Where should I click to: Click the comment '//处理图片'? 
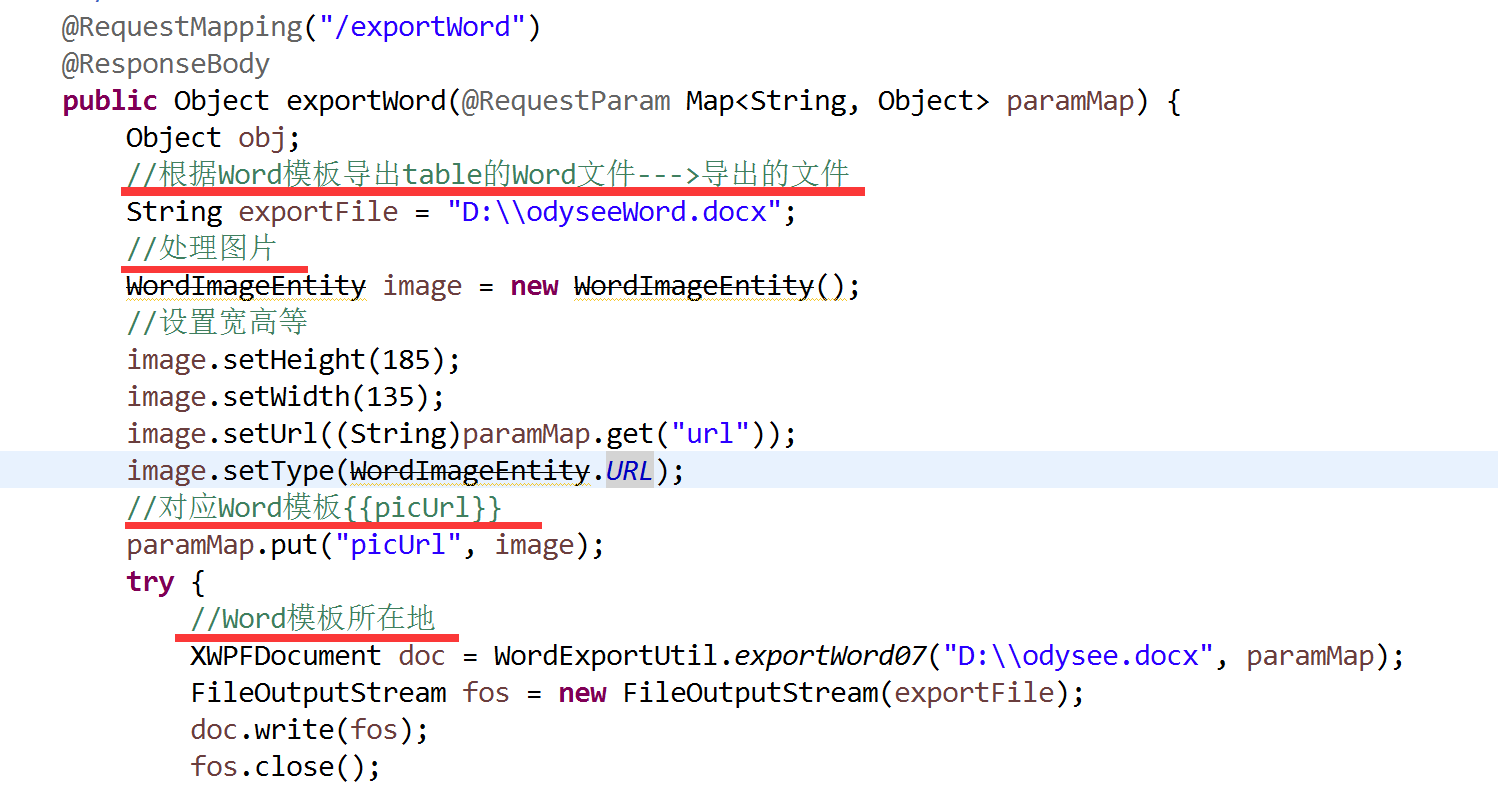(201, 249)
